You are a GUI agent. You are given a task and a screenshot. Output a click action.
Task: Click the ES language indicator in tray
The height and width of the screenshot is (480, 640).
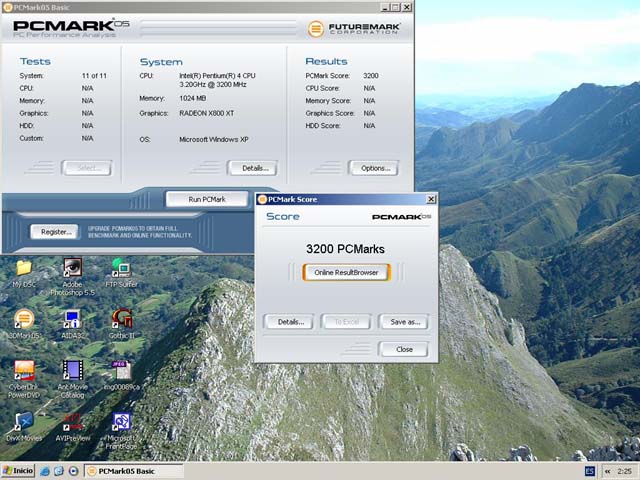pos(590,471)
